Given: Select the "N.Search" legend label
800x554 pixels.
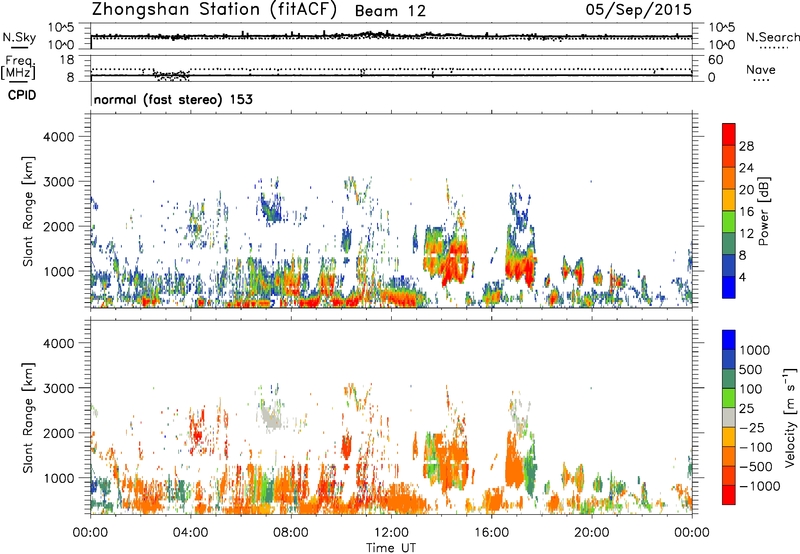Looking at the screenshot, I should tap(772, 37).
